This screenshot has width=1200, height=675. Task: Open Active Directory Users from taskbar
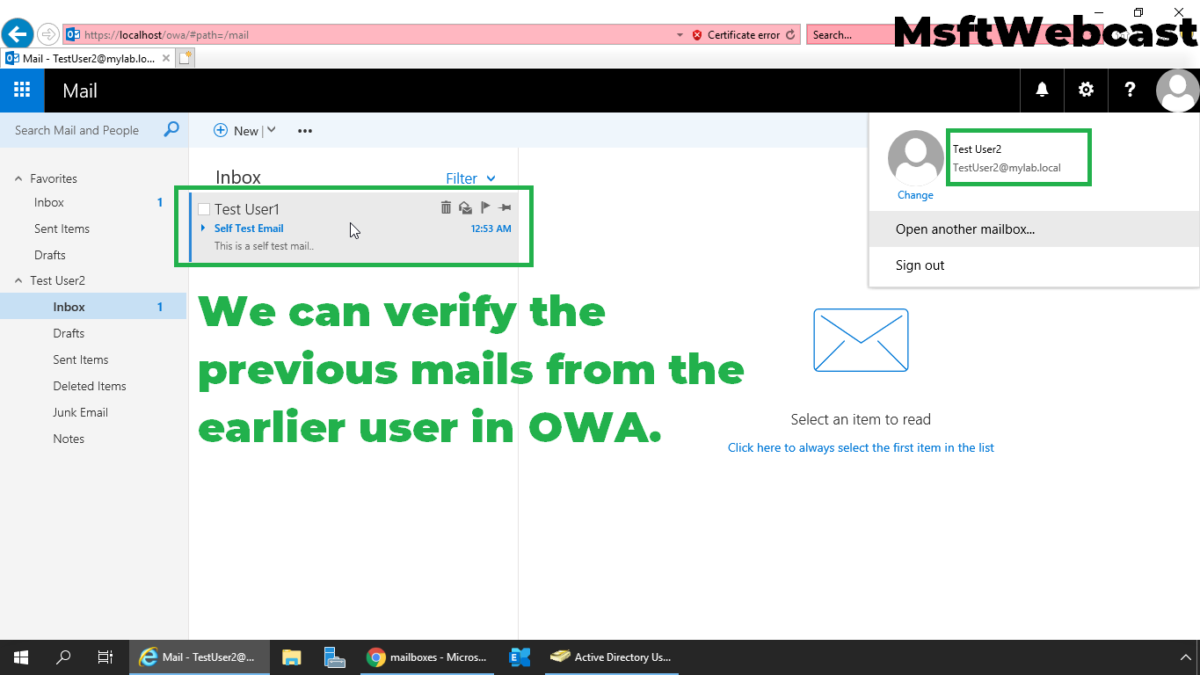(611, 657)
